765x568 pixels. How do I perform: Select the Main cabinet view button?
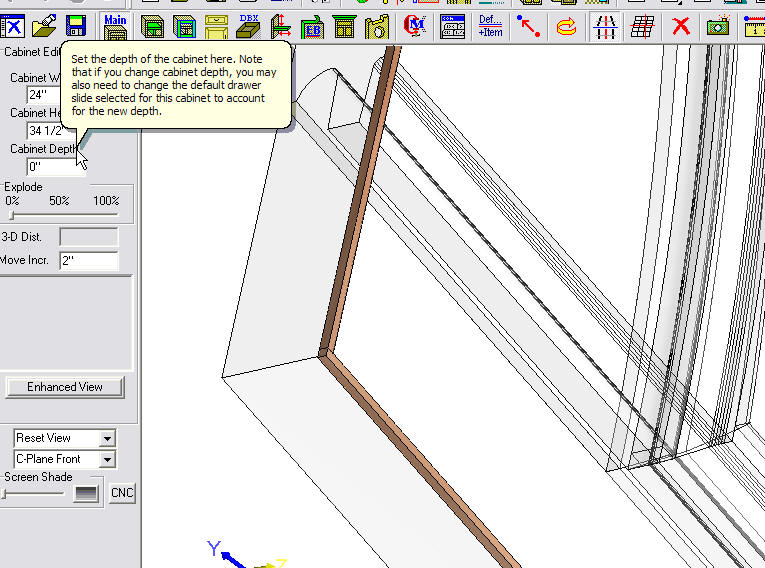[x=116, y=27]
